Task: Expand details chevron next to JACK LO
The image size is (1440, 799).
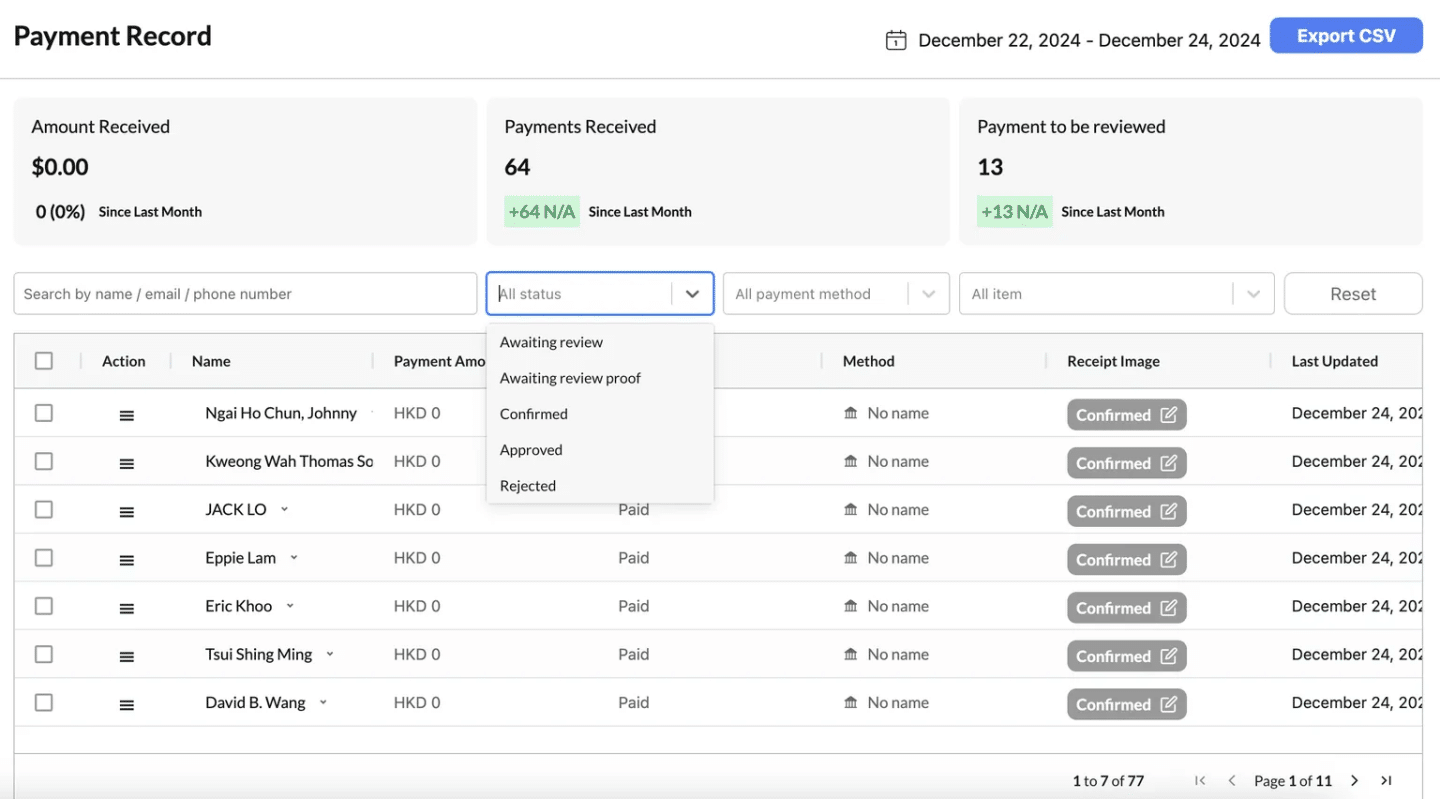Action: coord(284,509)
